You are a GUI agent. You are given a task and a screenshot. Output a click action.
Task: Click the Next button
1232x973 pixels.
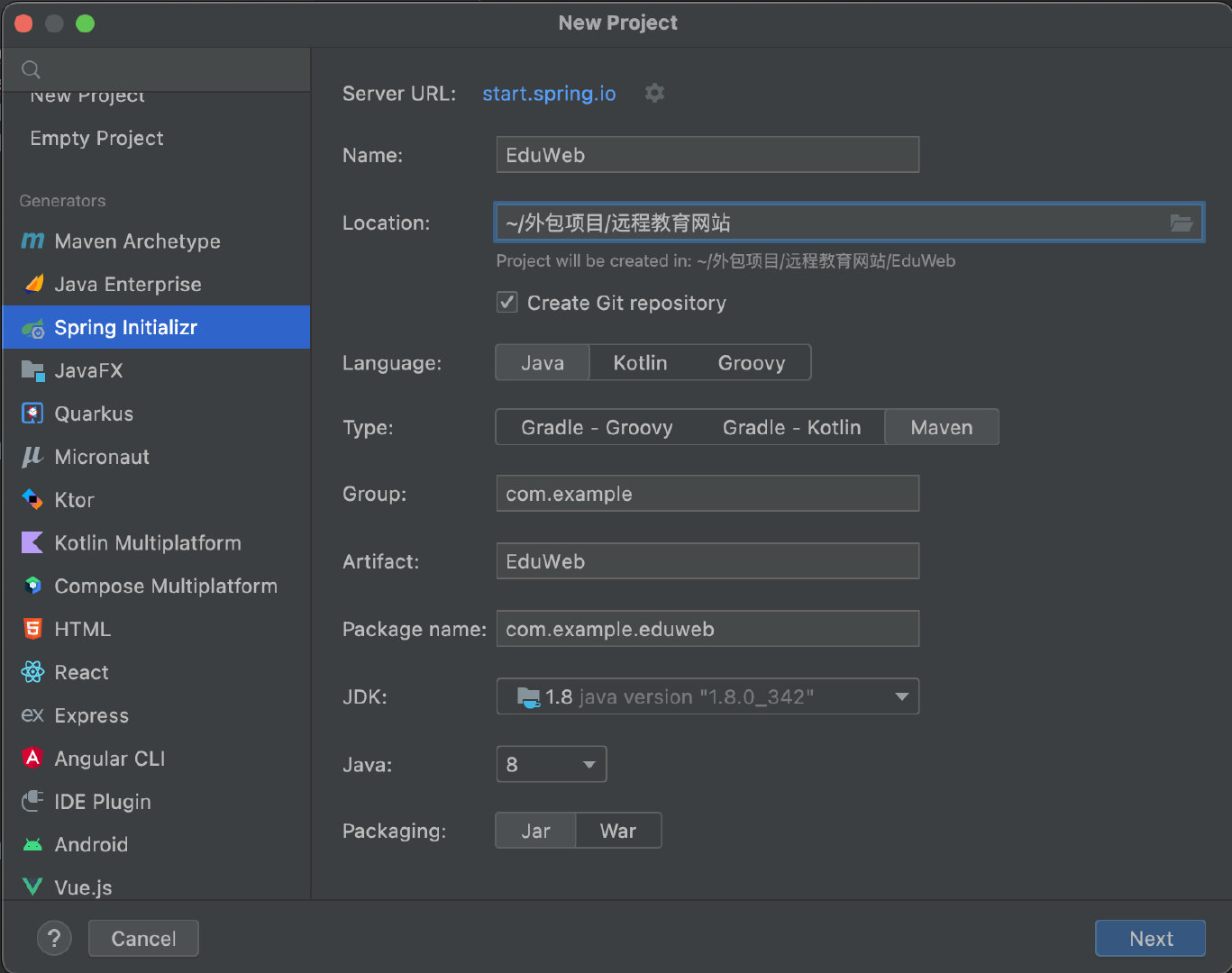point(1150,938)
